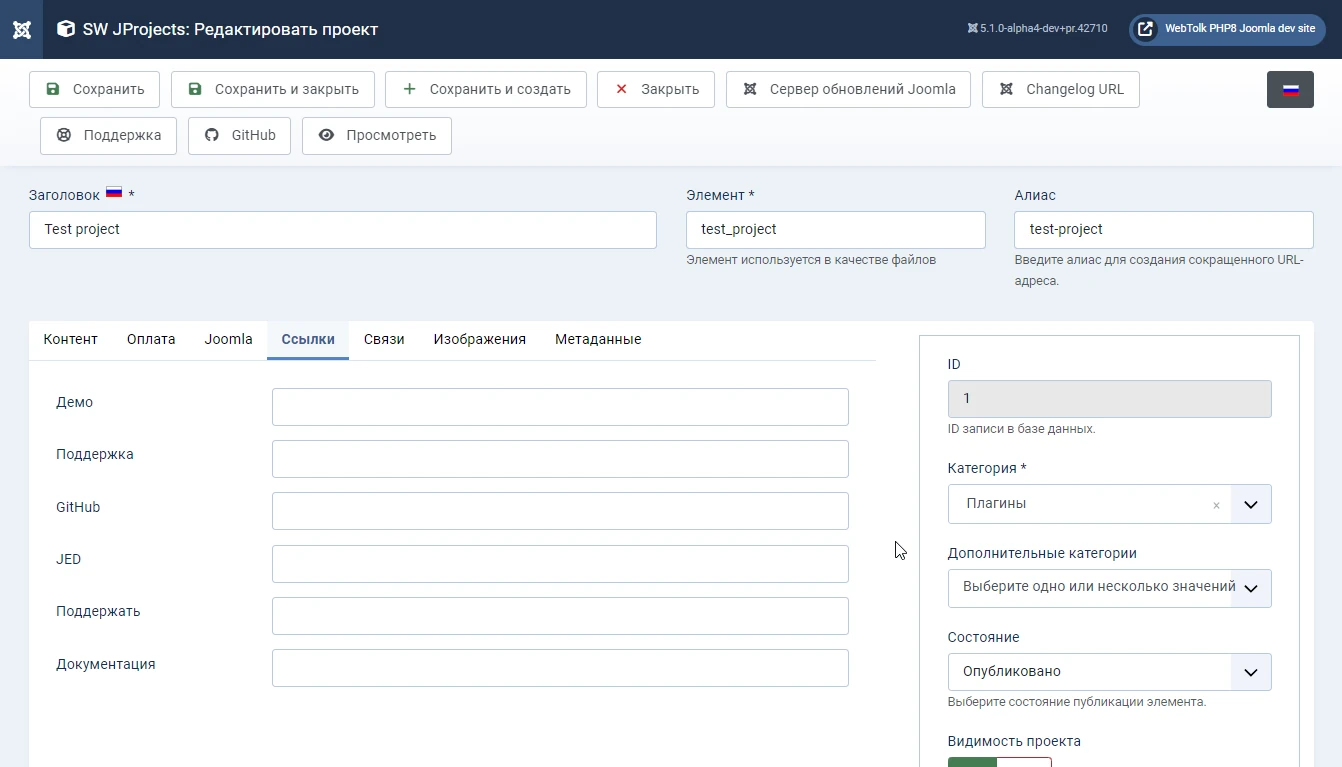Click Сохранить save button
The image size is (1342, 767).
point(94,89)
